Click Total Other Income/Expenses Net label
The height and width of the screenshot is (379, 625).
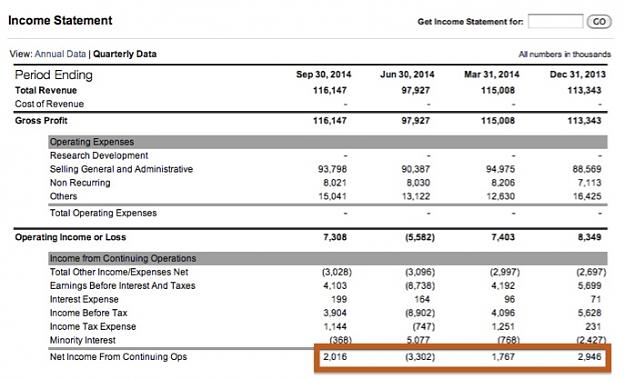pyautogui.click(x=119, y=272)
